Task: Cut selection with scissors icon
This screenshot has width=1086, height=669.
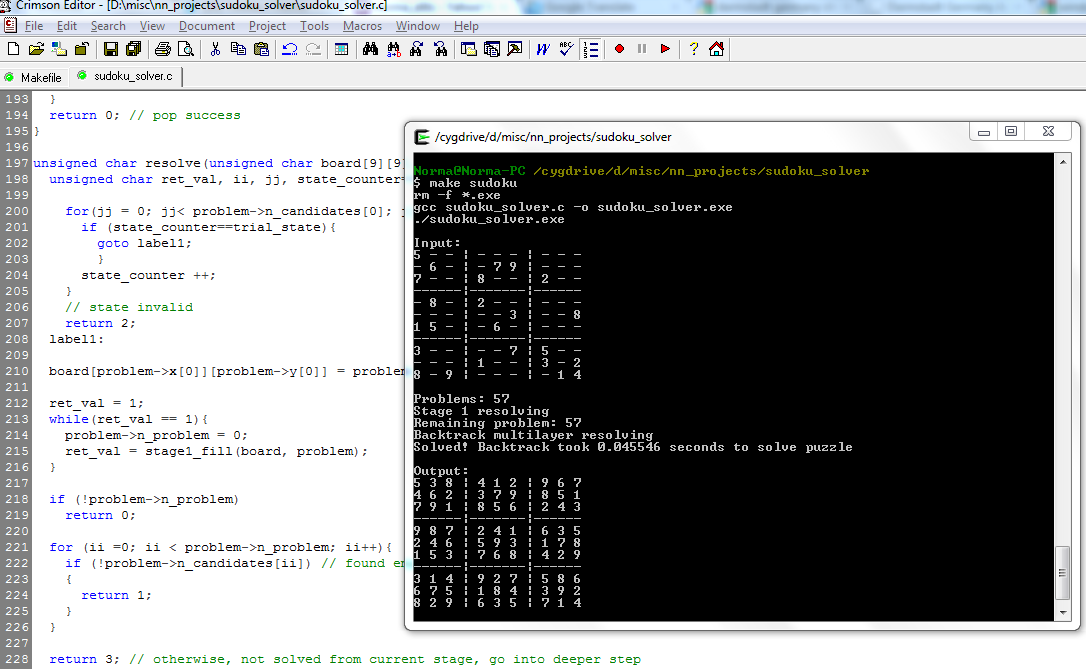Action: 215,49
